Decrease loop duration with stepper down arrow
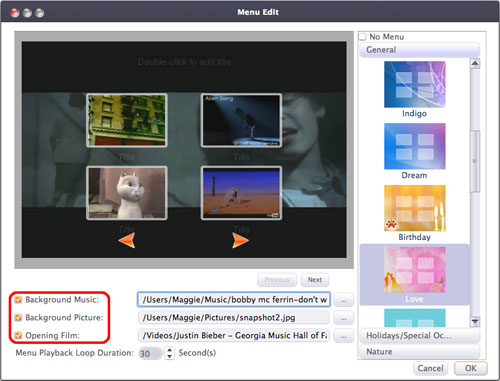The width and height of the screenshot is (500, 381). click(x=170, y=356)
